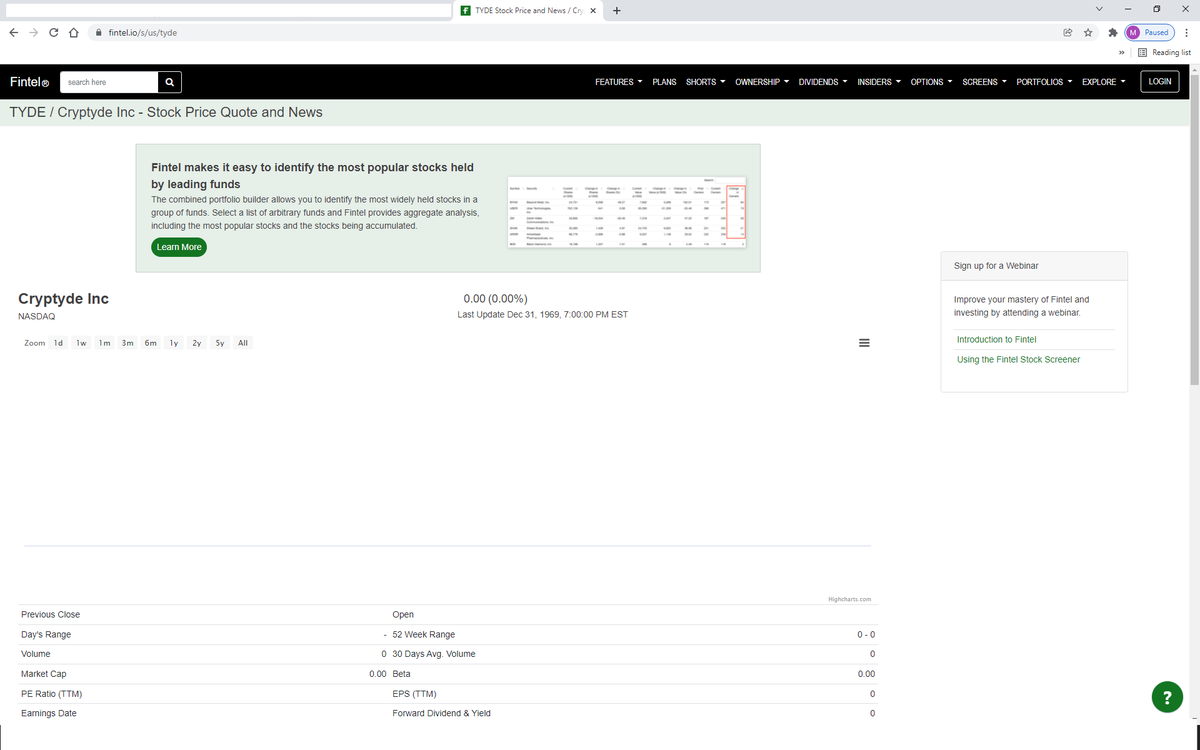Click the 'Forward Dividend & Yield' label

click(442, 714)
